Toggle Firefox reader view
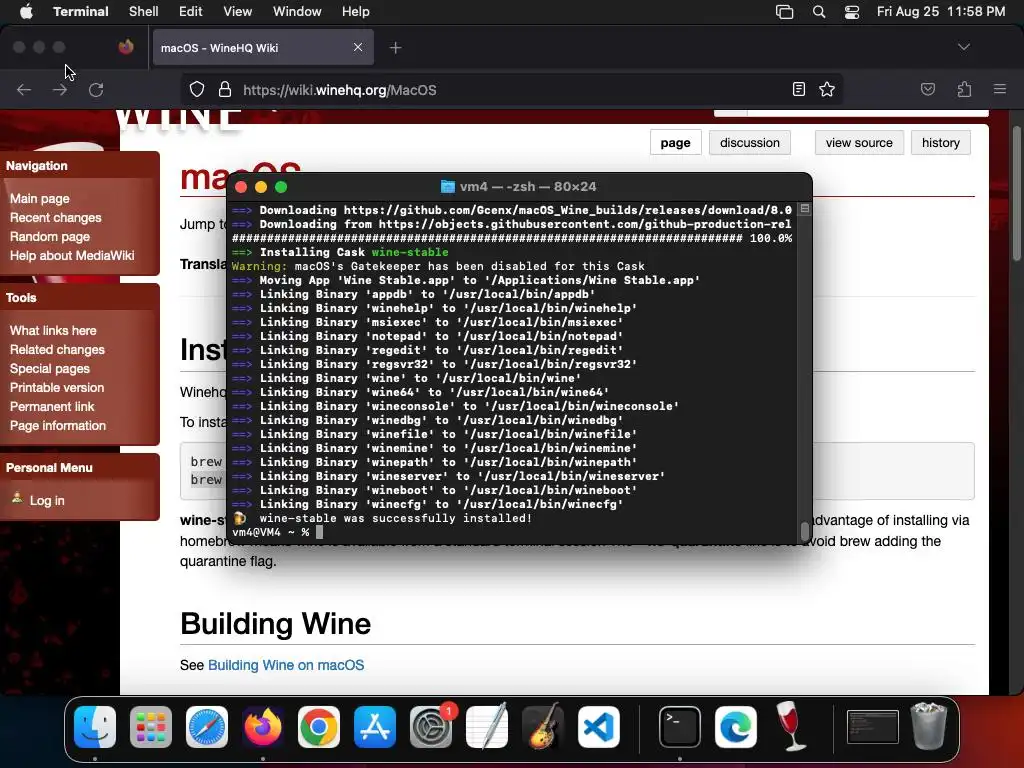The image size is (1024, 768). [x=799, y=89]
